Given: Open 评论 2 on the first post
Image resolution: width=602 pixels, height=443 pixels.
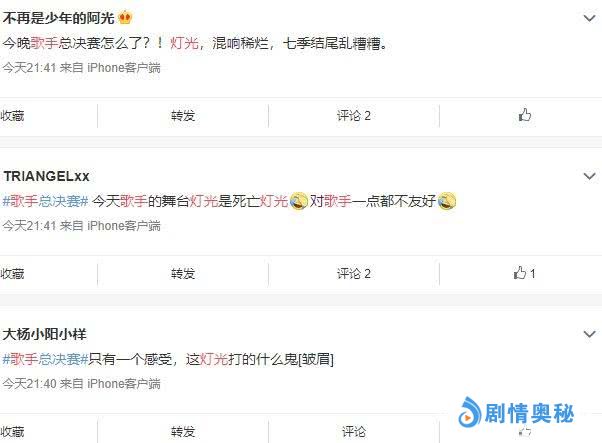Looking at the screenshot, I should coord(354,116).
